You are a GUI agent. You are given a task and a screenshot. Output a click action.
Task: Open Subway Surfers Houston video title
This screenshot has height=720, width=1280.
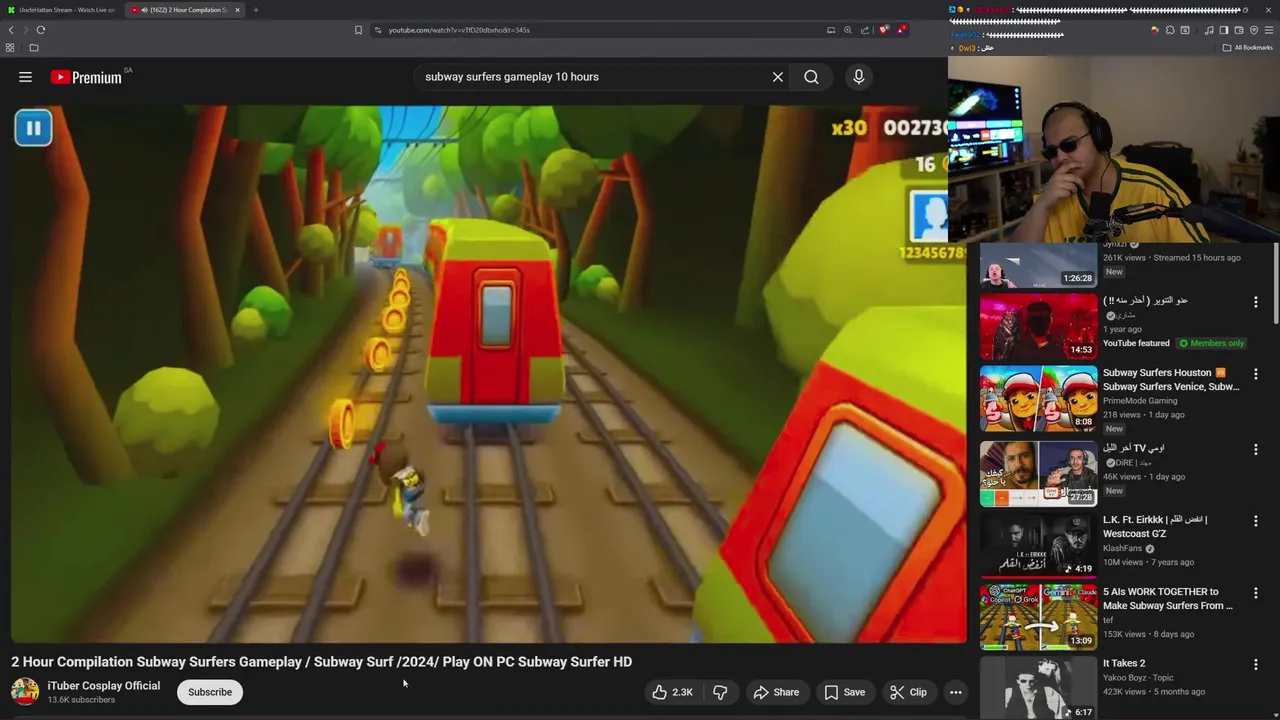[1170, 380]
